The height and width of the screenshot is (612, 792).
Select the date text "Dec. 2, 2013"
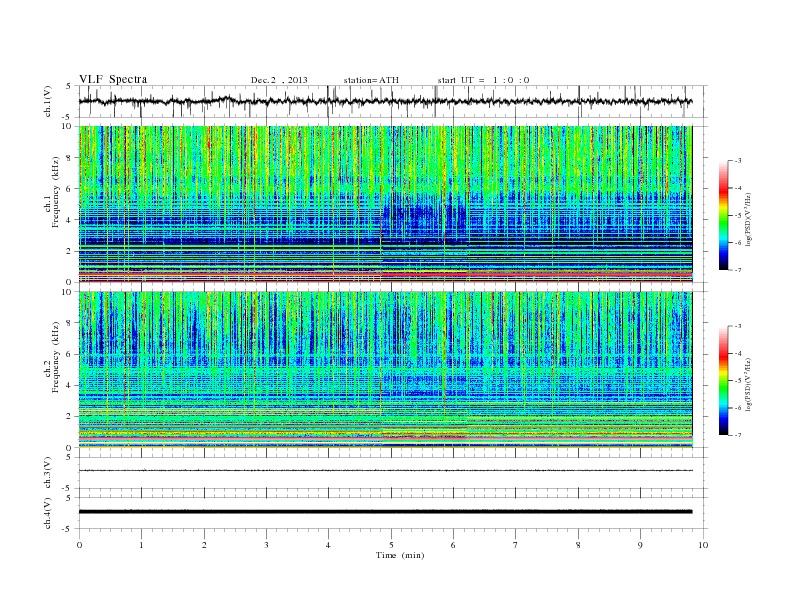point(279,80)
